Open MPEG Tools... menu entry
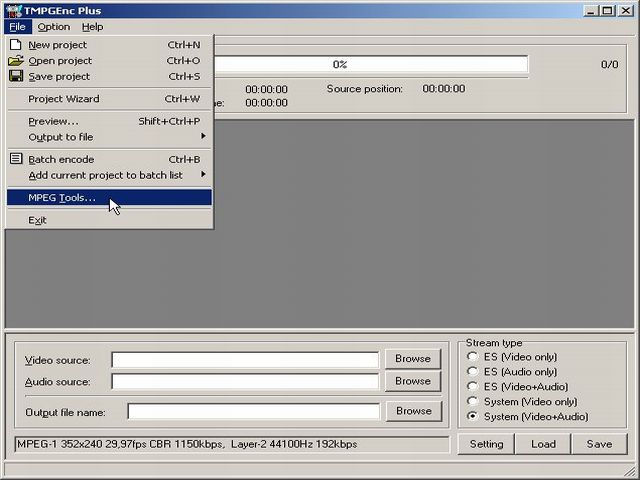Image resolution: width=640 pixels, height=480 pixels. click(109, 198)
